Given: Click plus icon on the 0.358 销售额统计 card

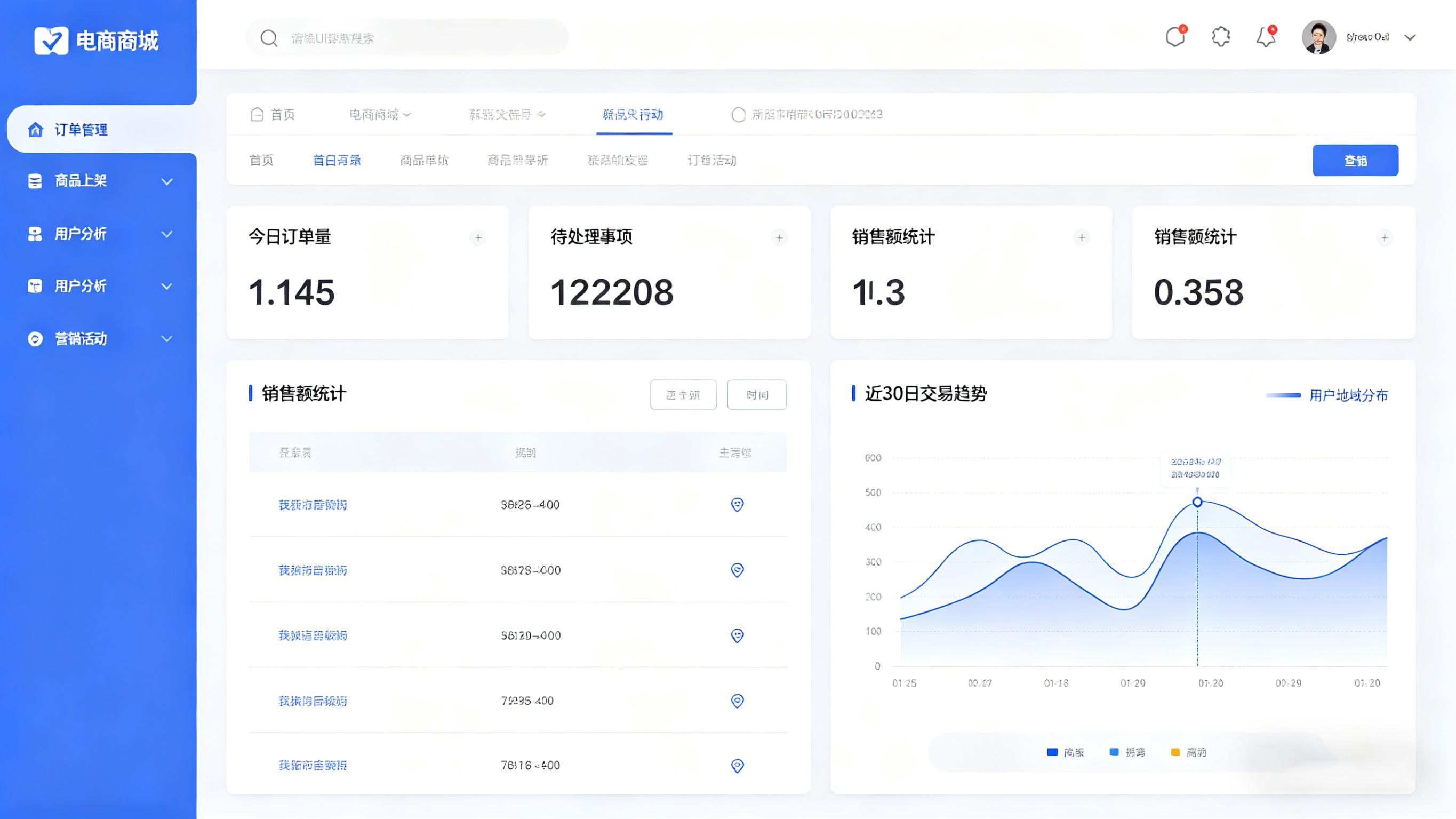Looking at the screenshot, I should coord(1385,237).
